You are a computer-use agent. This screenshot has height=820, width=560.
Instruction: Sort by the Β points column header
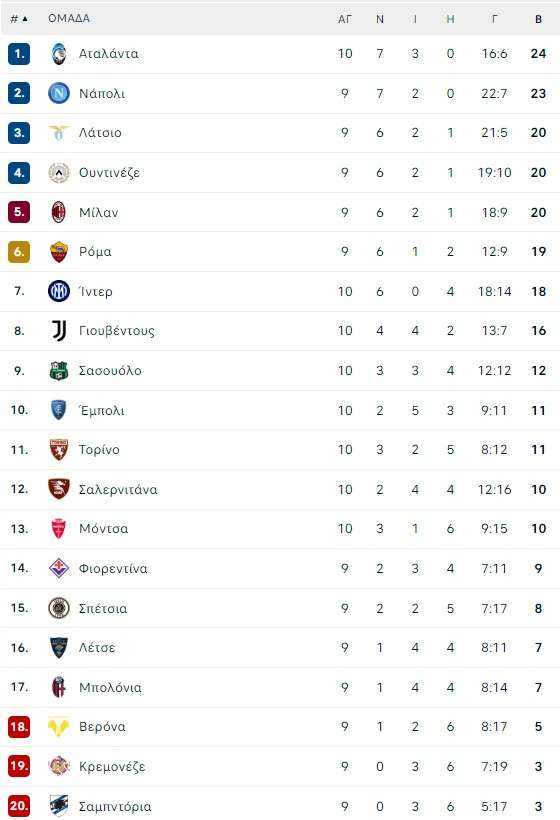538,19
